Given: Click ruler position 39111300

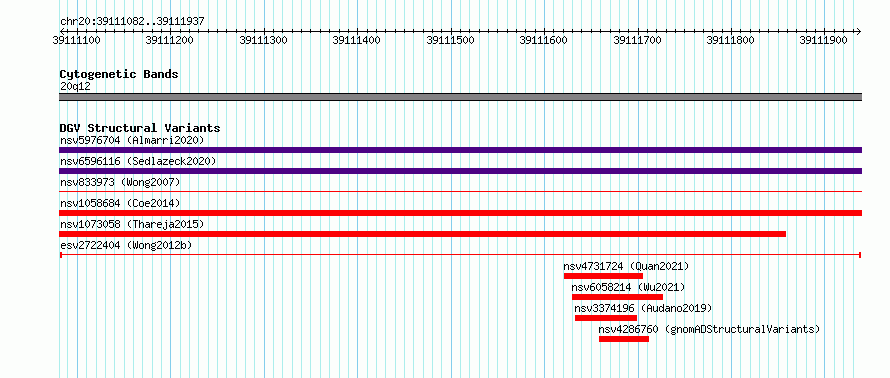Looking at the screenshot, I should [x=263, y=40].
